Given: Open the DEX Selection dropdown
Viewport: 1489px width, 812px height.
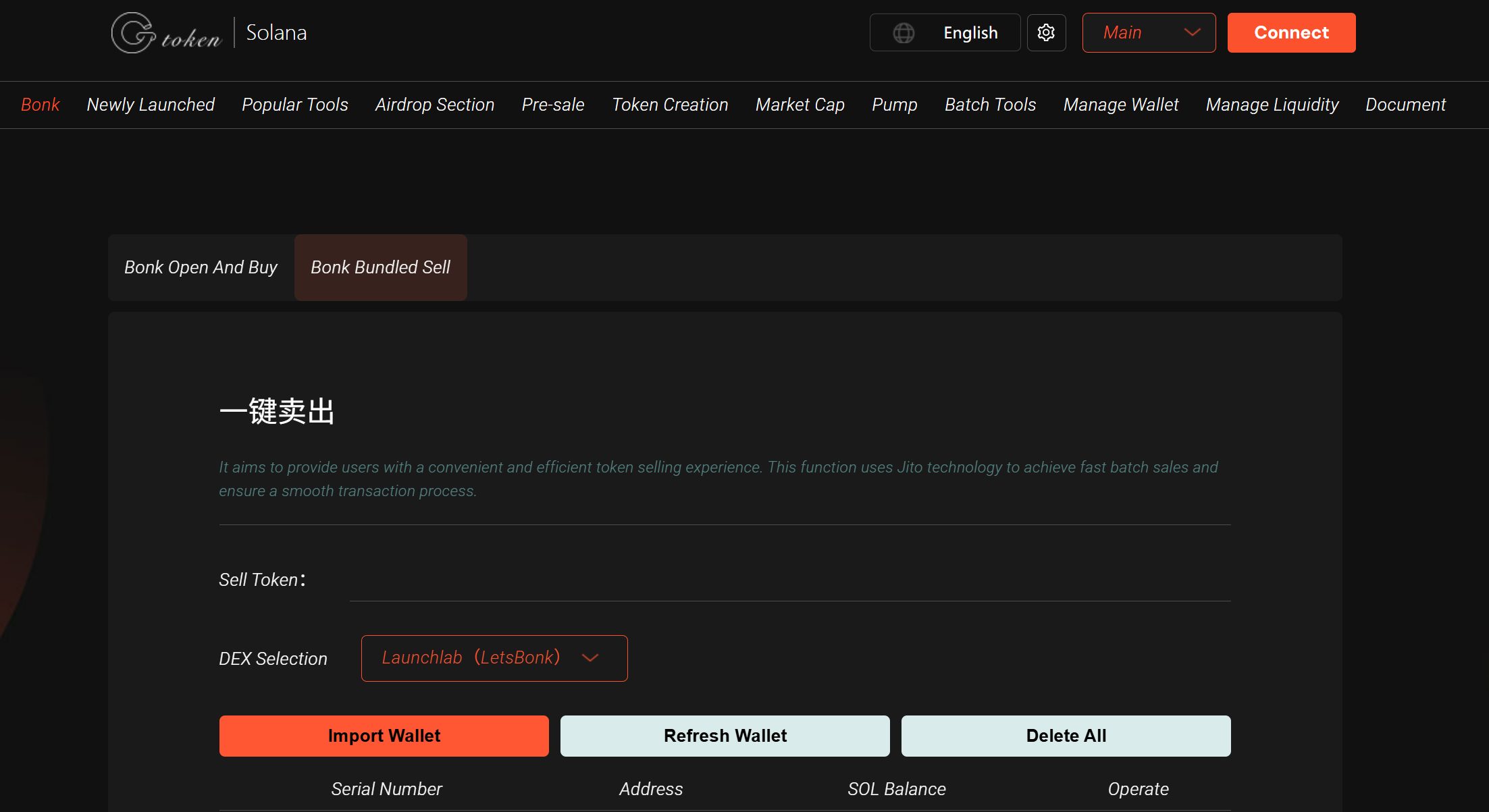Looking at the screenshot, I should [494, 658].
